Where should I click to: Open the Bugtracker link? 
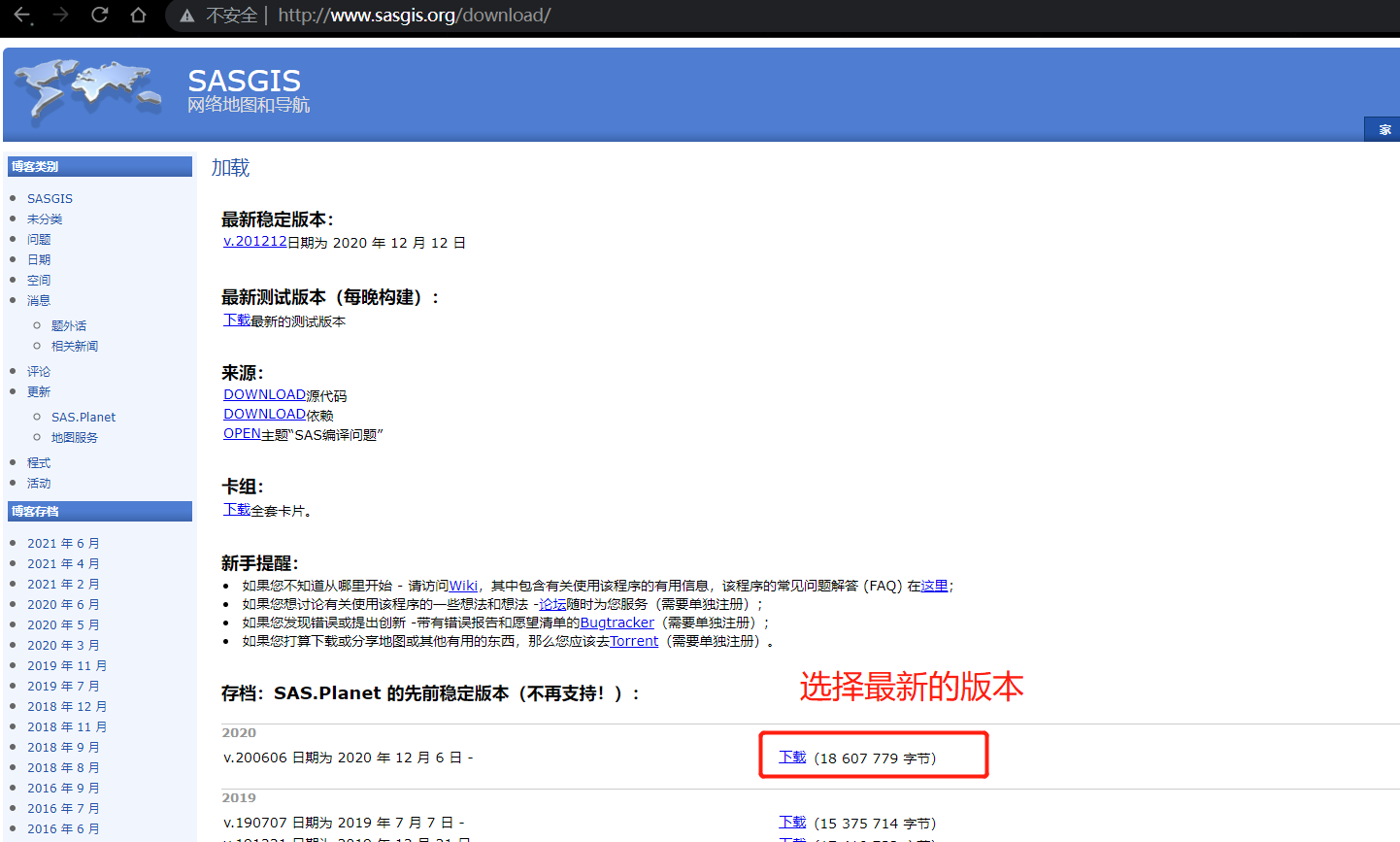click(x=617, y=622)
